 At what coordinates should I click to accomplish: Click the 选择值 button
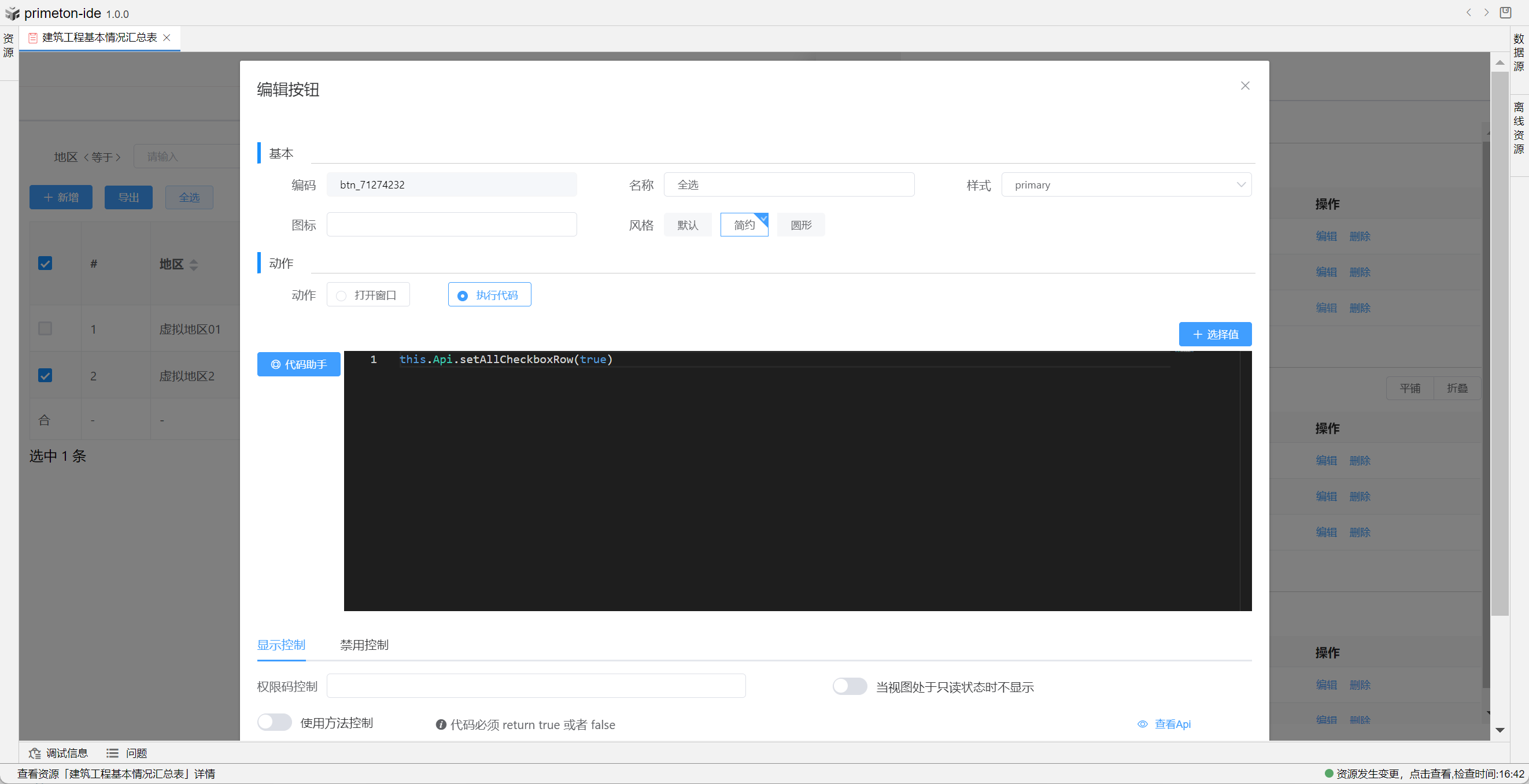pos(1214,334)
